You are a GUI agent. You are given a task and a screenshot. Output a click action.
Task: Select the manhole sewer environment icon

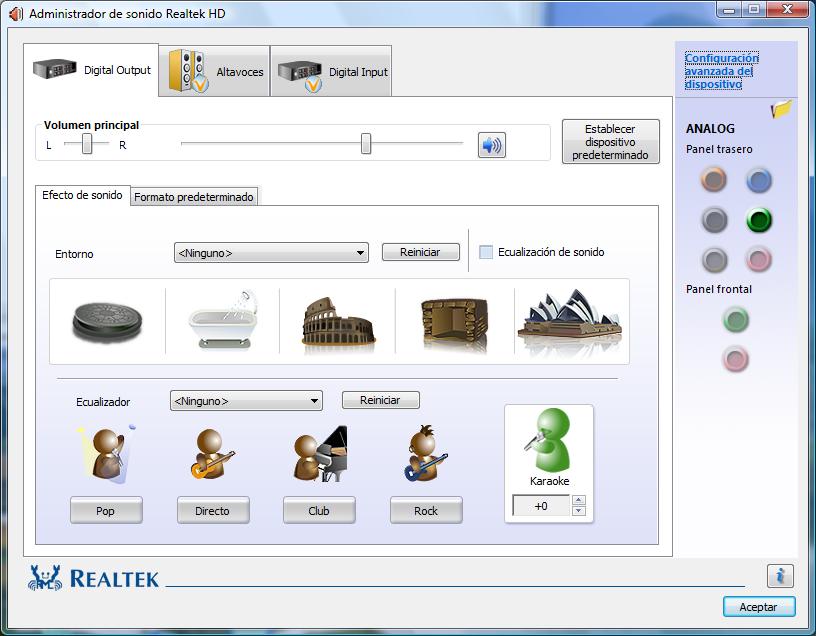(x=107, y=321)
